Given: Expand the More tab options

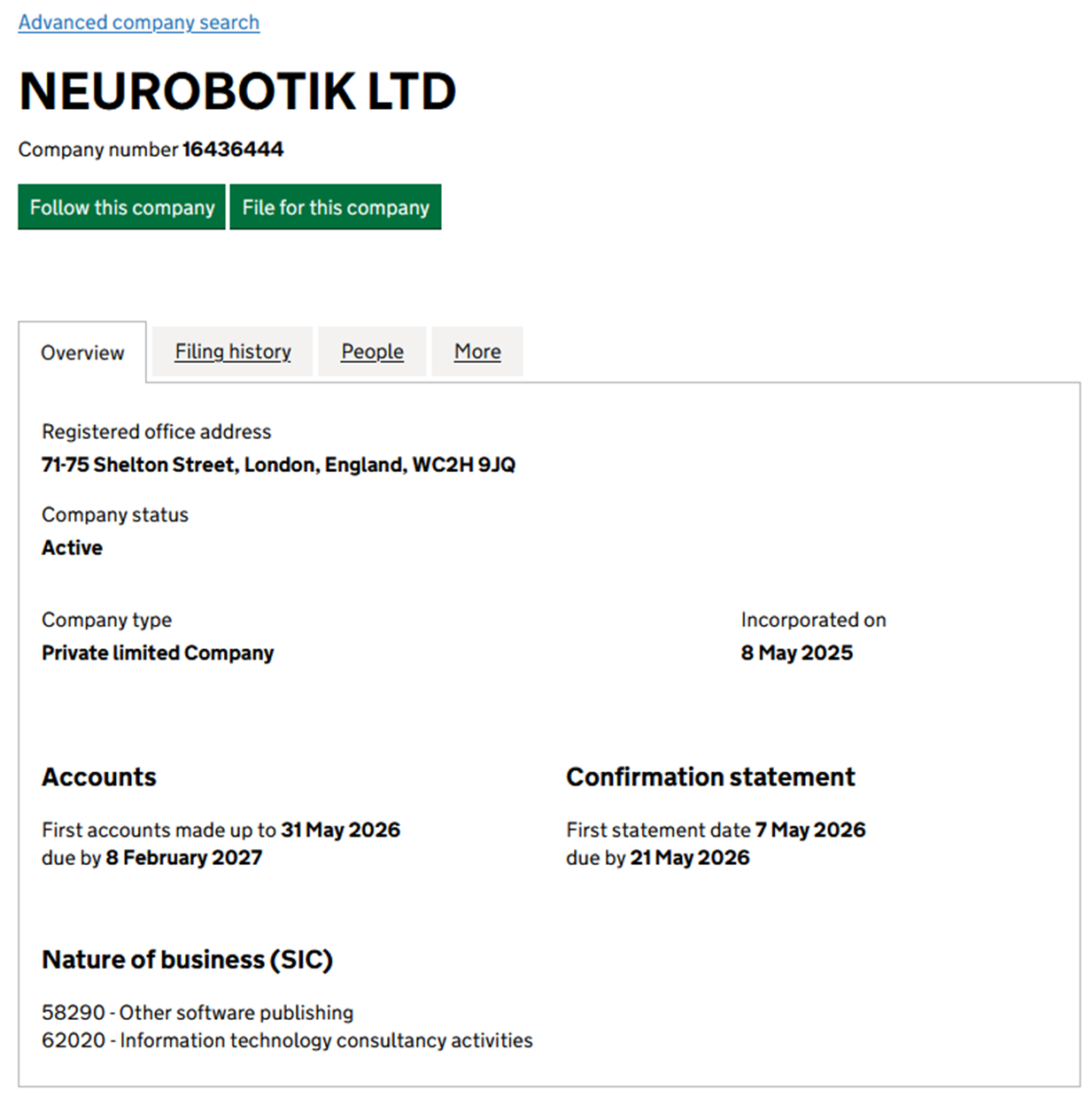Looking at the screenshot, I should coord(476,352).
